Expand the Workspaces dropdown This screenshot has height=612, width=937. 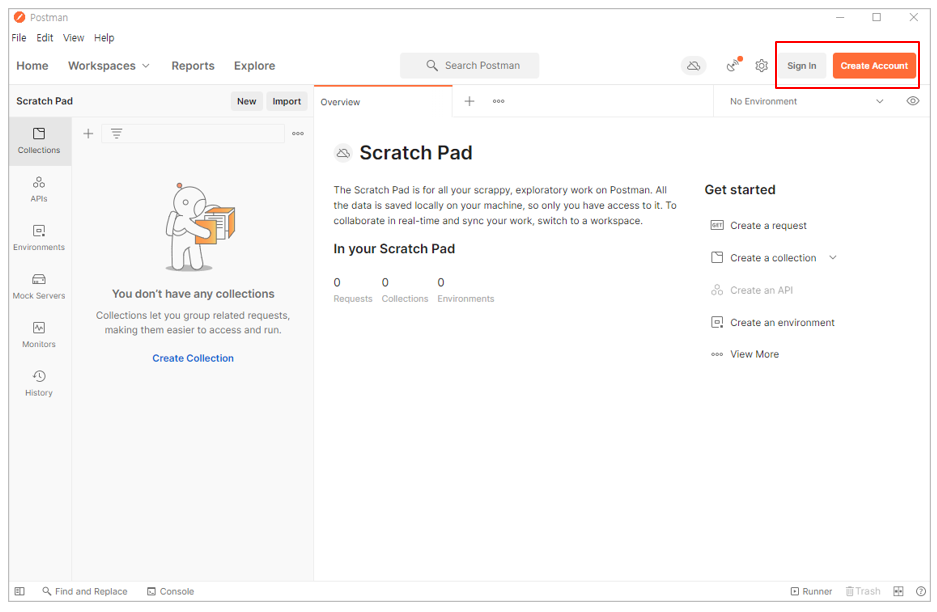pos(108,66)
